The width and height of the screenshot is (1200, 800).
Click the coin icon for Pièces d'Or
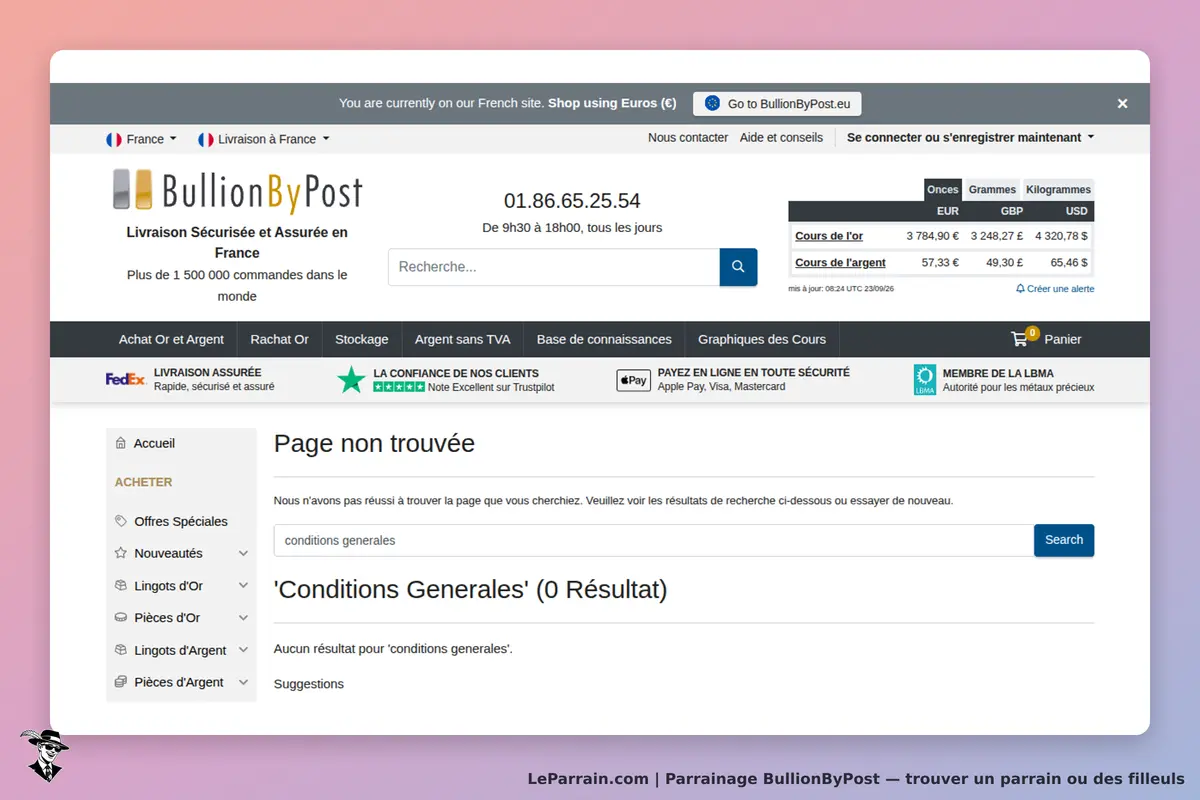[x=121, y=617]
